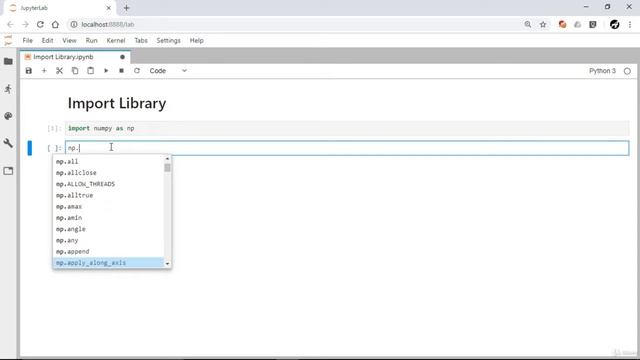The image size is (640, 360).
Task: Choose np.append suggestion
Action: click(x=109, y=251)
